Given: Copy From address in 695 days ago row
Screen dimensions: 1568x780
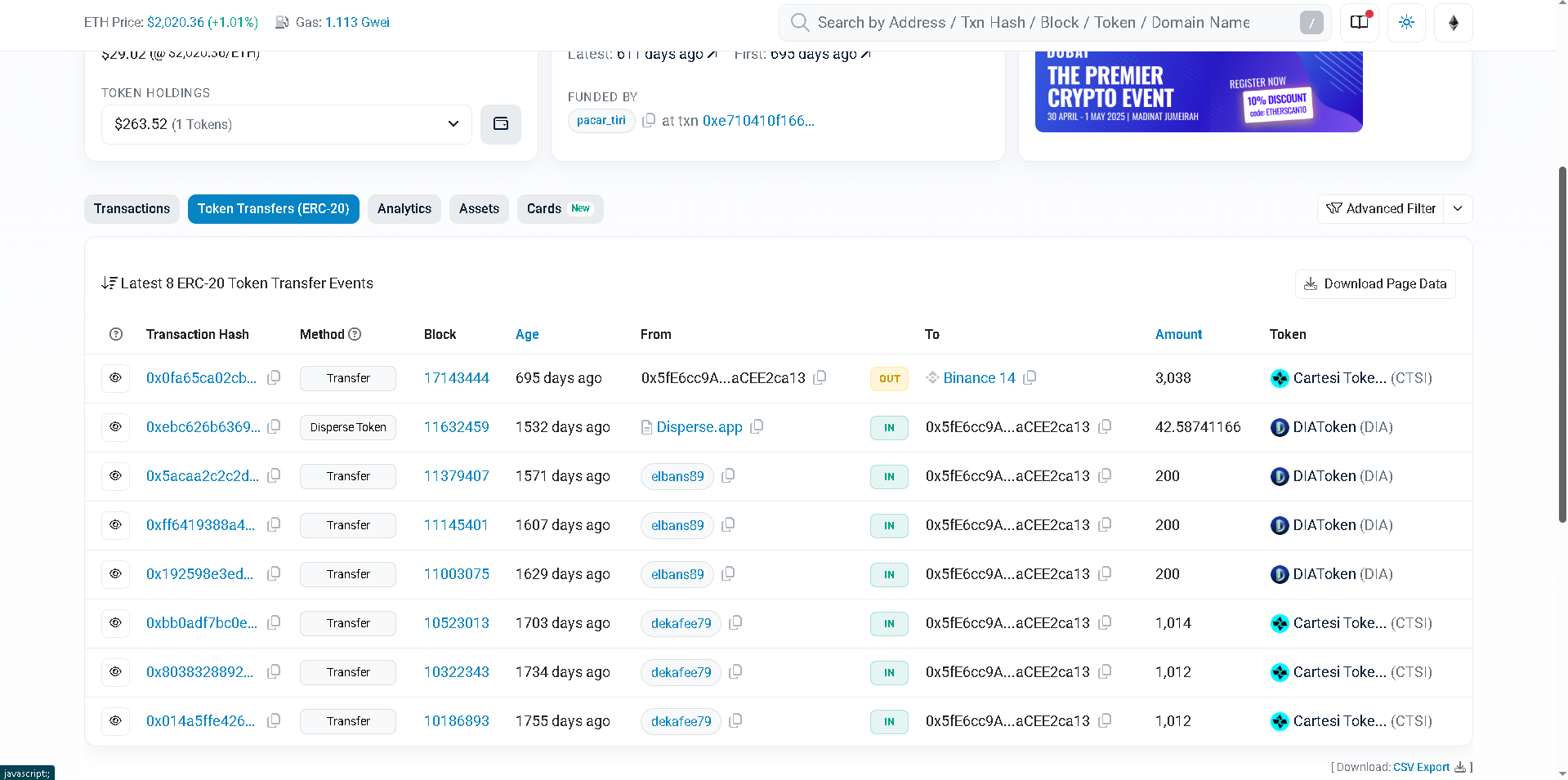Looking at the screenshot, I should (x=820, y=377).
